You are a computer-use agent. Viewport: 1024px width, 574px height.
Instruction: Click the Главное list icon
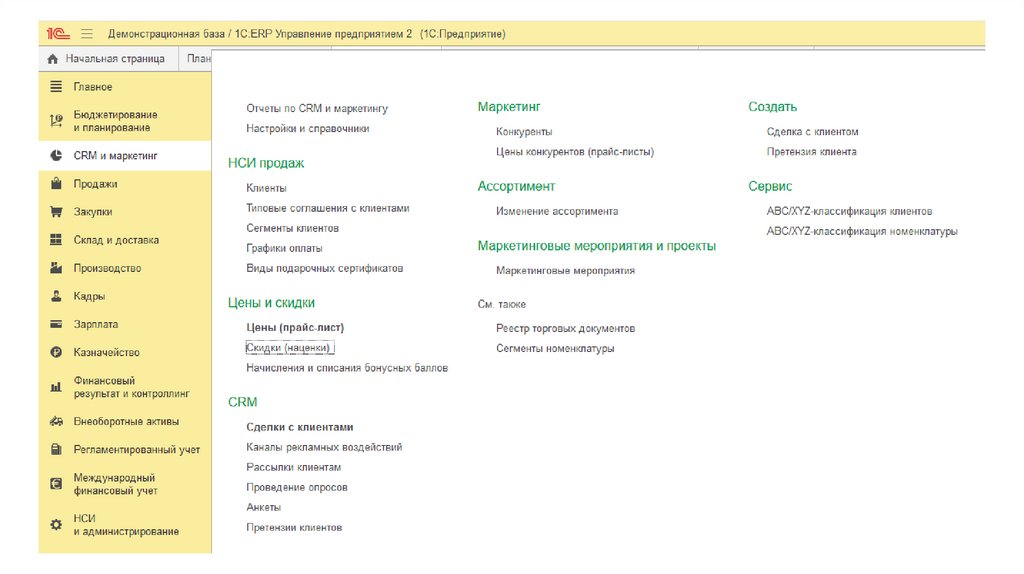coord(56,86)
